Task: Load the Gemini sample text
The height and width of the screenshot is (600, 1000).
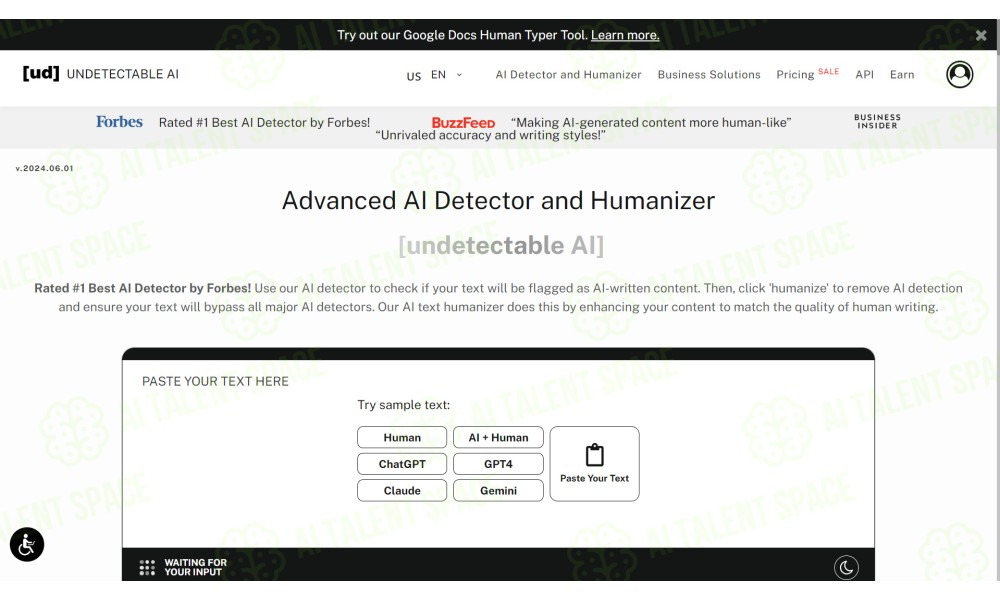Action: pyautogui.click(x=498, y=490)
